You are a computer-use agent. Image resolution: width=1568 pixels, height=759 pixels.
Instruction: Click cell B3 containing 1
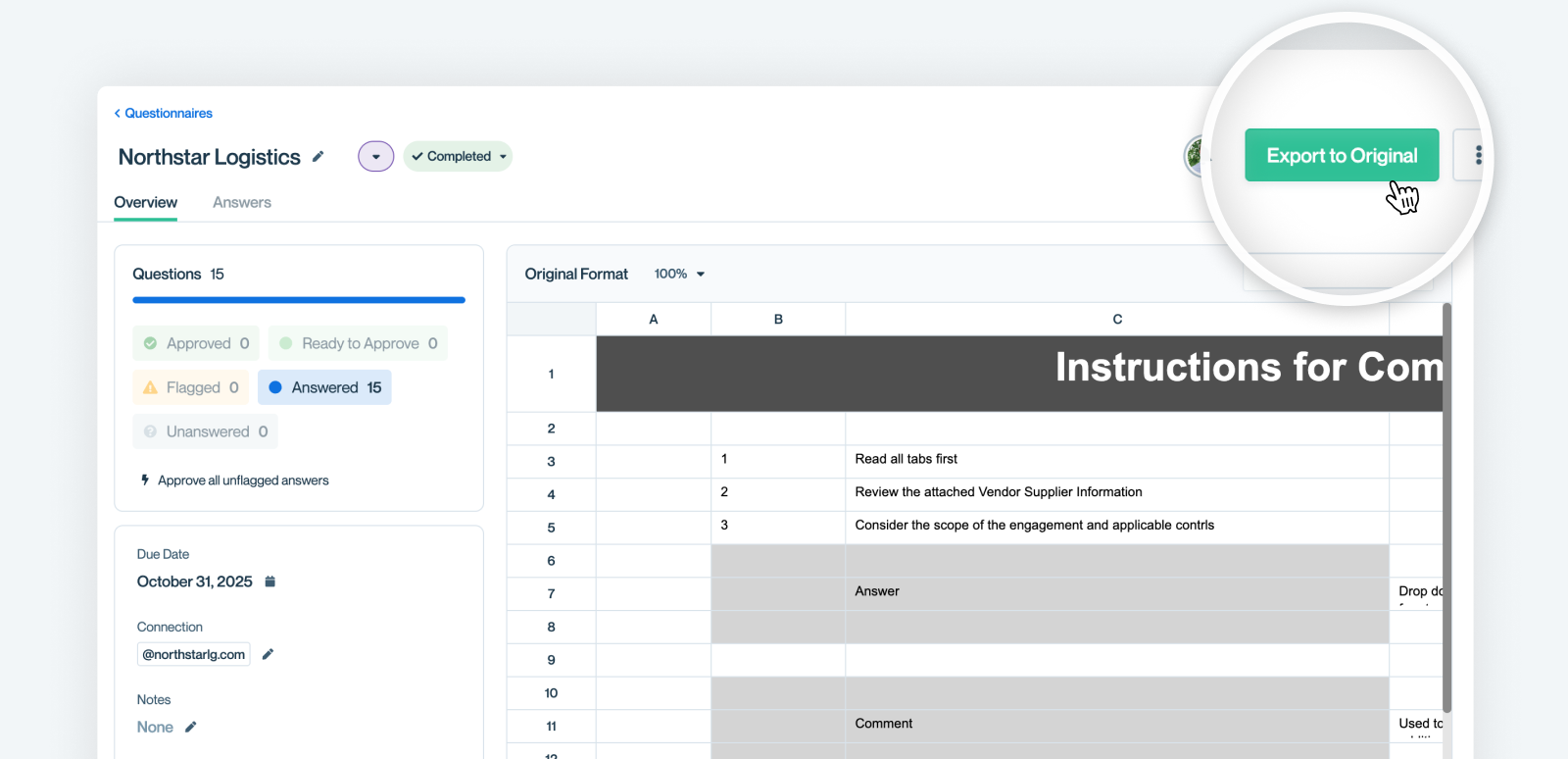pos(778,462)
